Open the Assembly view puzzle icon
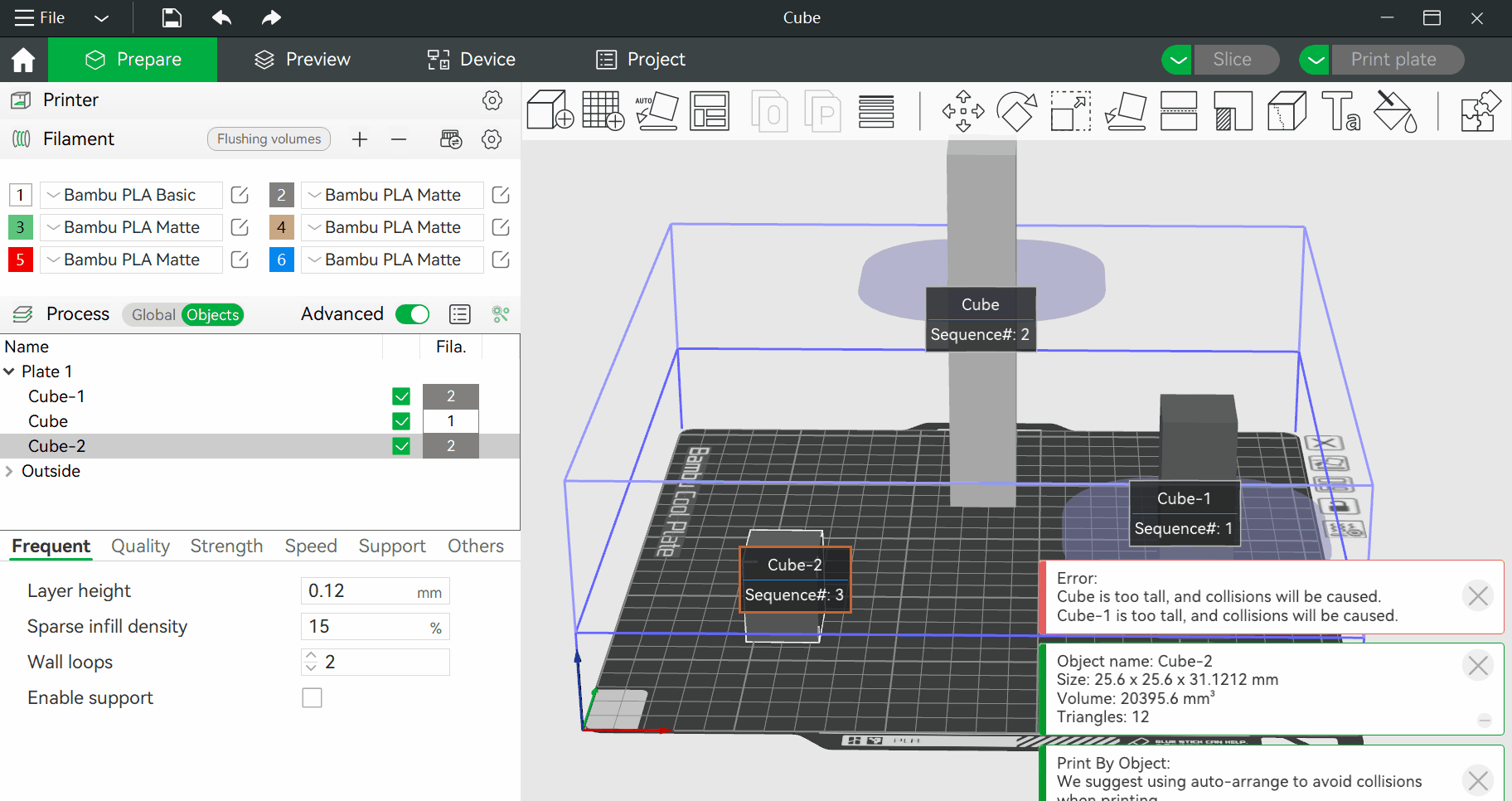This screenshot has height=801, width=1512. [1480, 111]
